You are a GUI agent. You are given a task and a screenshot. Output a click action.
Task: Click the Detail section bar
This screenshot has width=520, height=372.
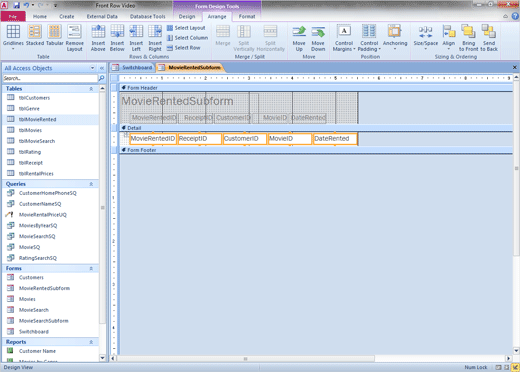[x=316, y=128]
